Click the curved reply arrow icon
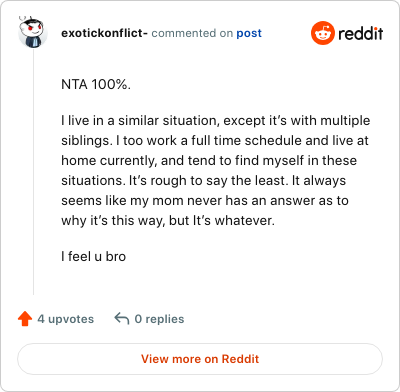Viewport: 400px width, 392px height. pyautogui.click(x=122, y=319)
